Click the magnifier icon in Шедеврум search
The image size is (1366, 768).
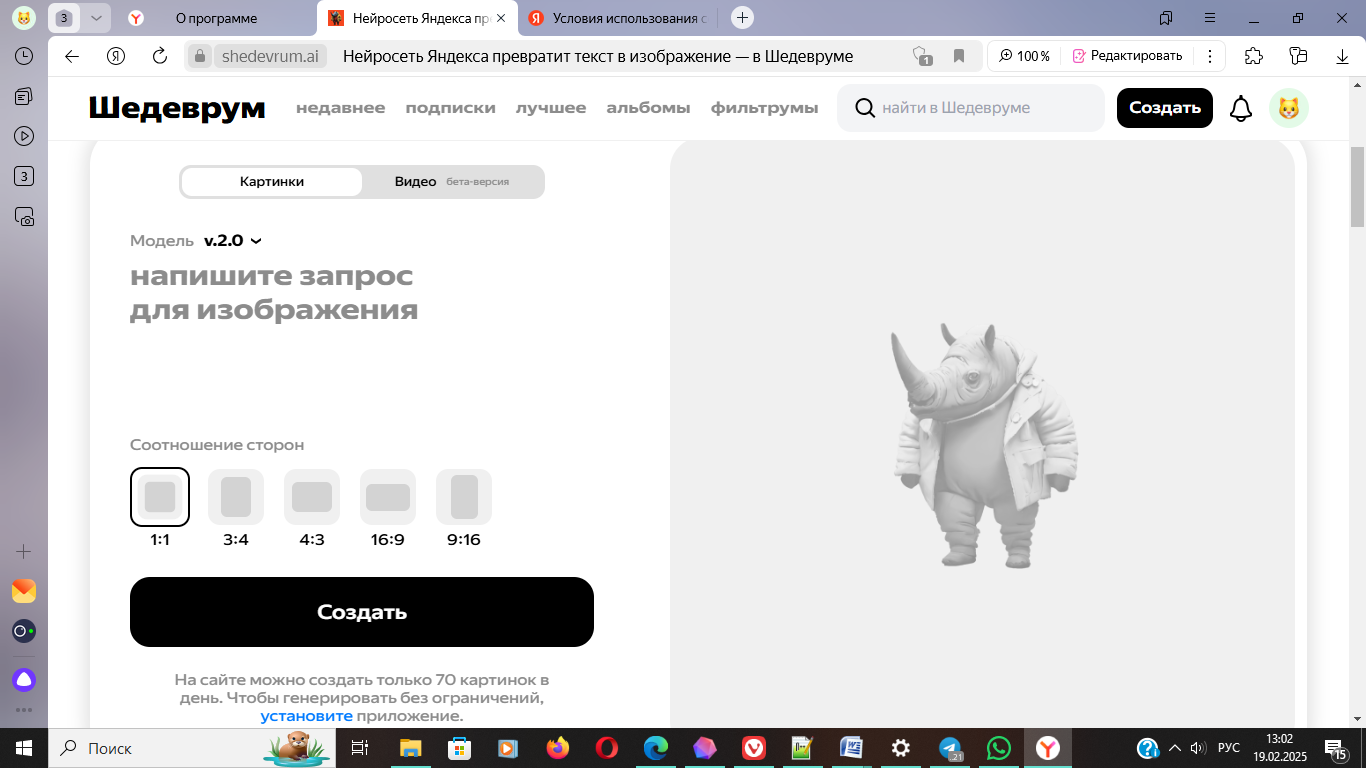click(x=865, y=108)
